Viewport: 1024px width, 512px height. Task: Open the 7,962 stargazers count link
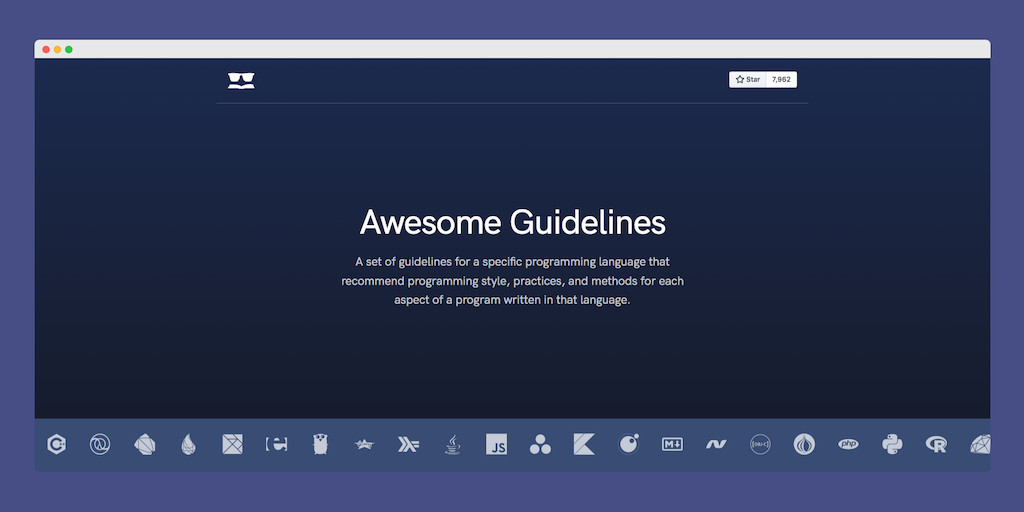pos(781,80)
